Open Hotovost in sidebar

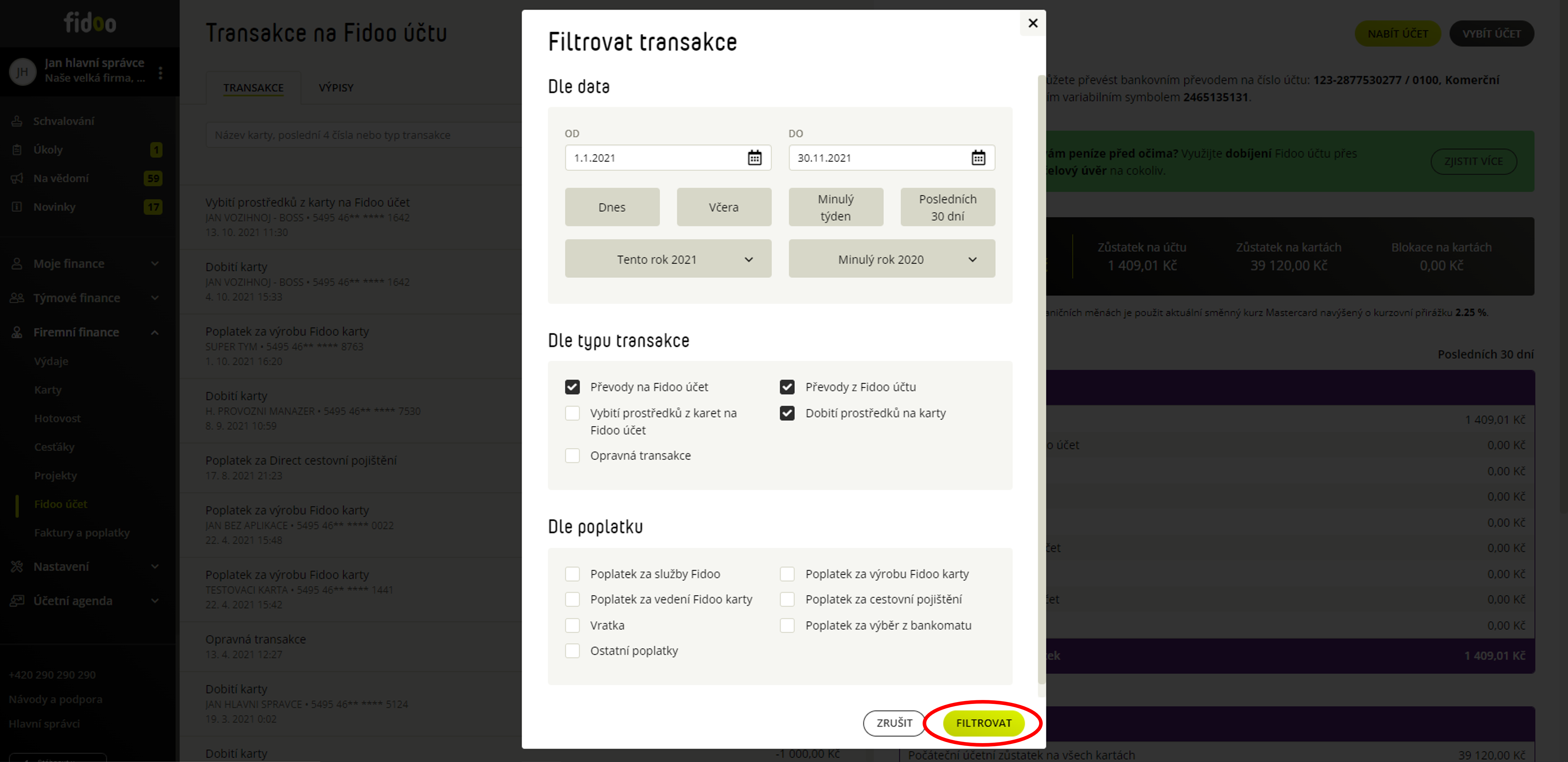tap(57, 419)
